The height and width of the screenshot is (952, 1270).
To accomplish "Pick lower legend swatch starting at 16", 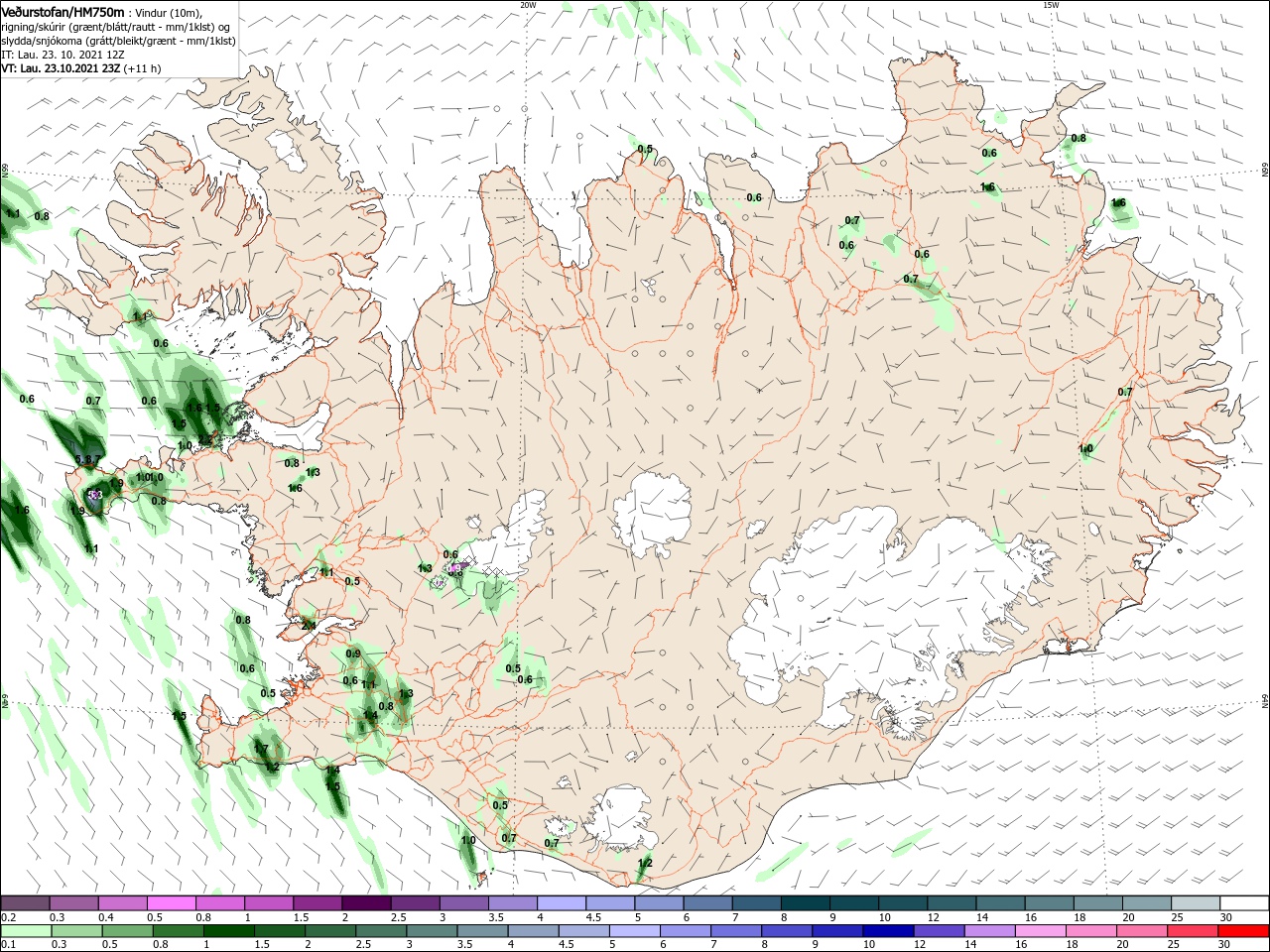I will [x=1040, y=931].
